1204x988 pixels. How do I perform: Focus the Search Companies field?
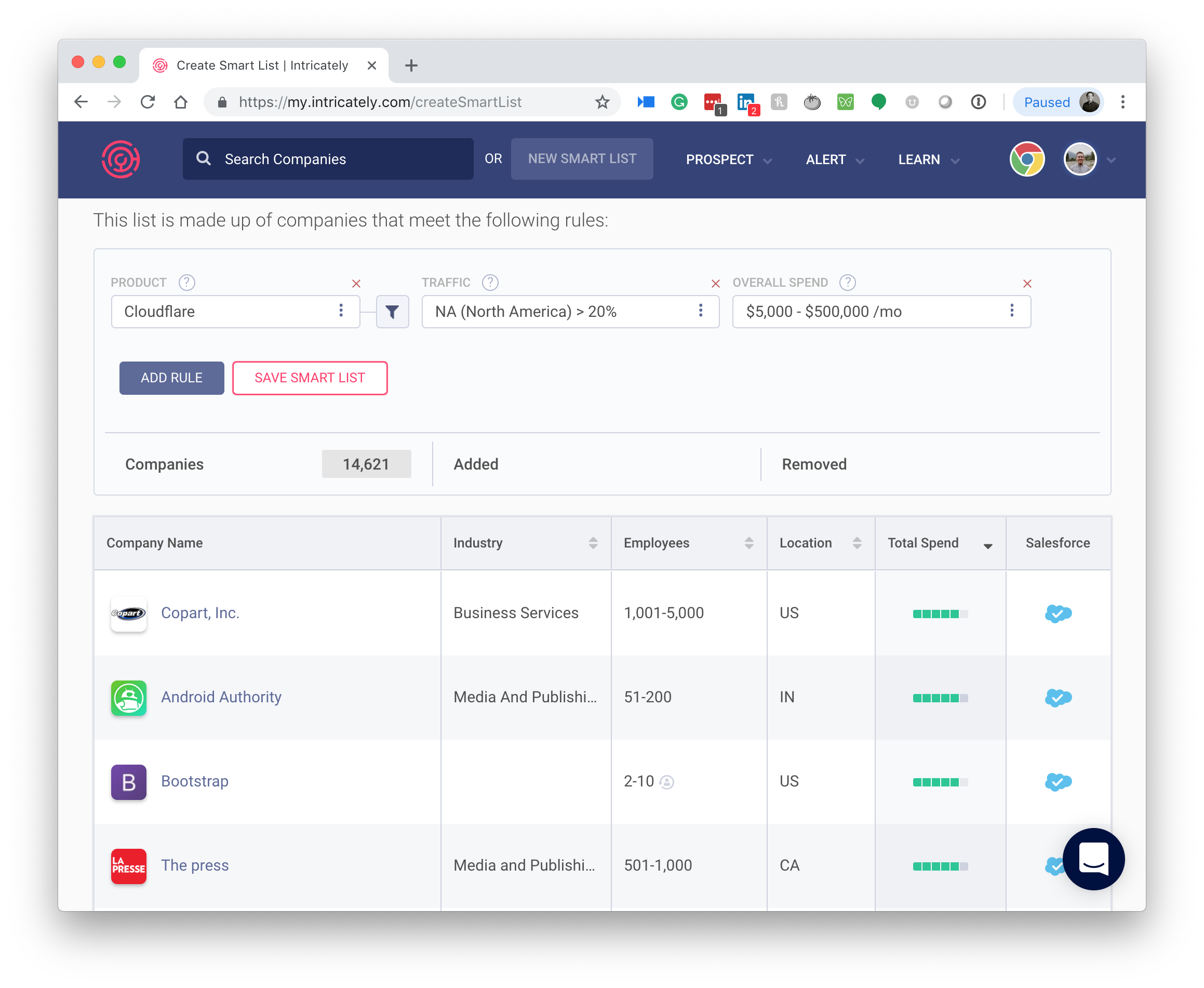[328, 159]
